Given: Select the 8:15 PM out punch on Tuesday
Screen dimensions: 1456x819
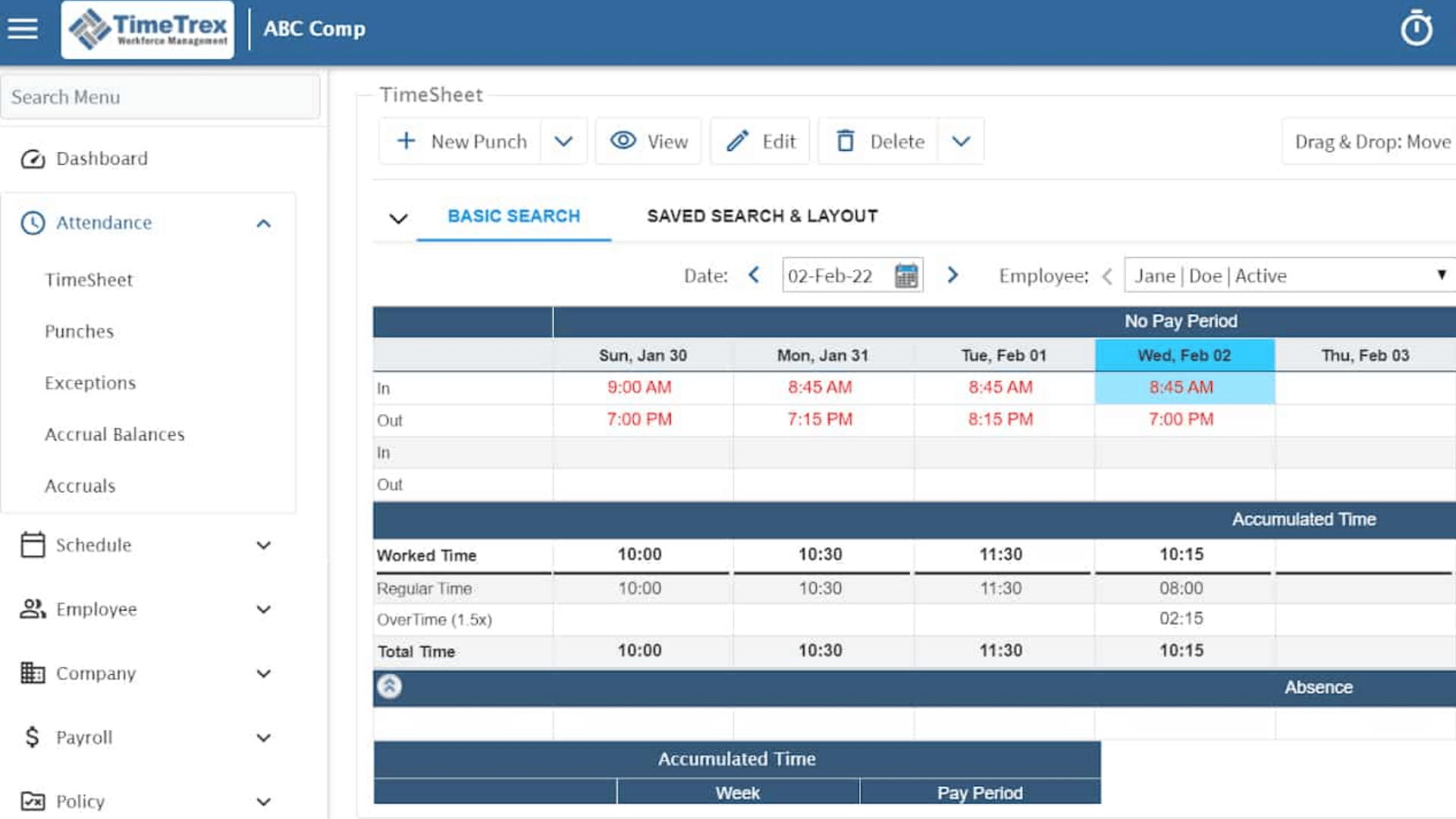Looking at the screenshot, I should 1000,419.
